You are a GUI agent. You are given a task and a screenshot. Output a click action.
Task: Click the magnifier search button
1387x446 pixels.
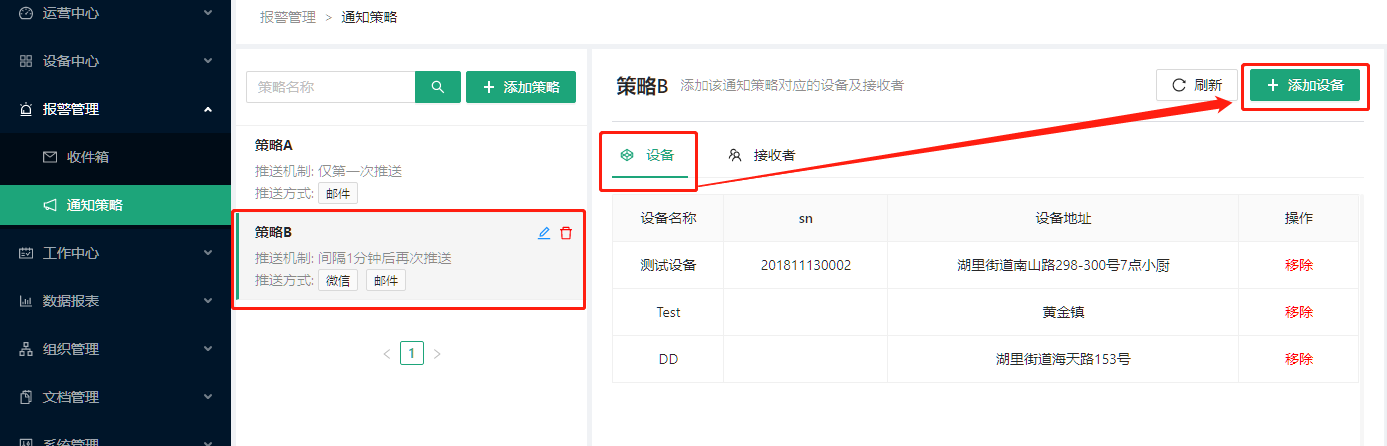click(x=438, y=87)
